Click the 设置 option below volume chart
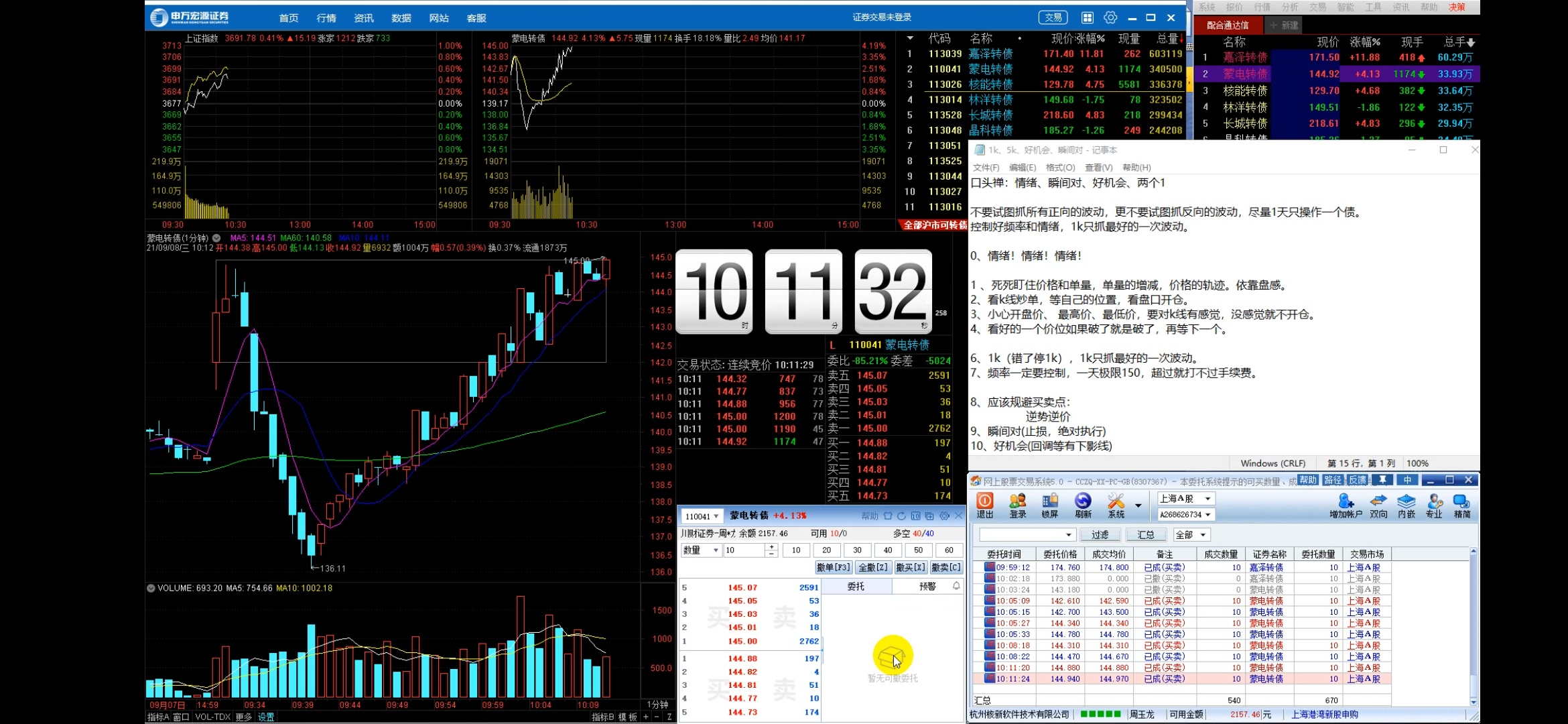The width and height of the screenshot is (1568, 724). 266,717
